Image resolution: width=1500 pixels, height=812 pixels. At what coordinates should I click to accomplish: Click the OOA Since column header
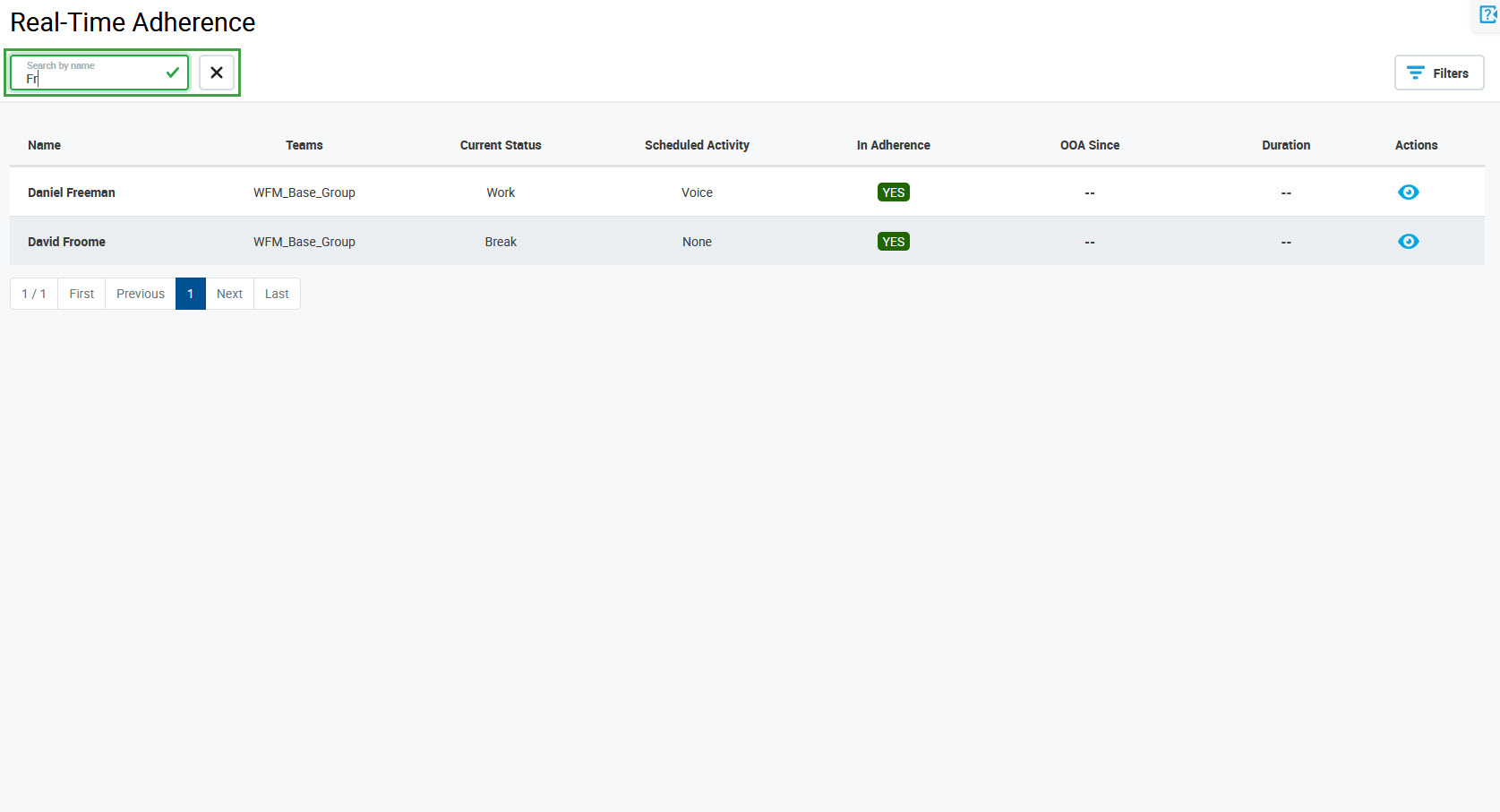click(x=1089, y=145)
